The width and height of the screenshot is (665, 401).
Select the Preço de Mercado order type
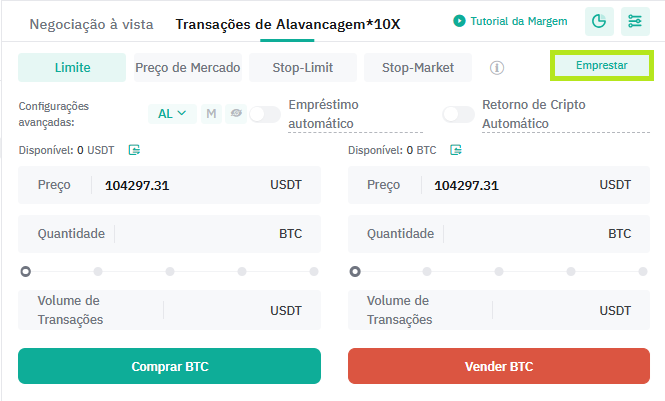(188, 67)
